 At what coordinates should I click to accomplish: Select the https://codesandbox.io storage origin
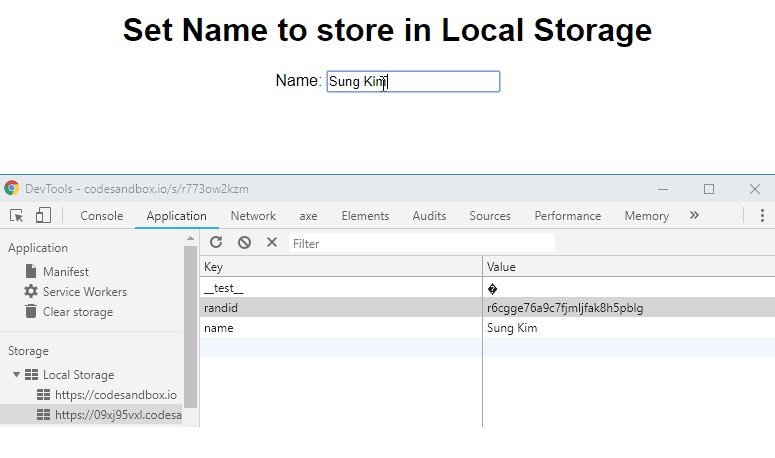tap(116, 395)
